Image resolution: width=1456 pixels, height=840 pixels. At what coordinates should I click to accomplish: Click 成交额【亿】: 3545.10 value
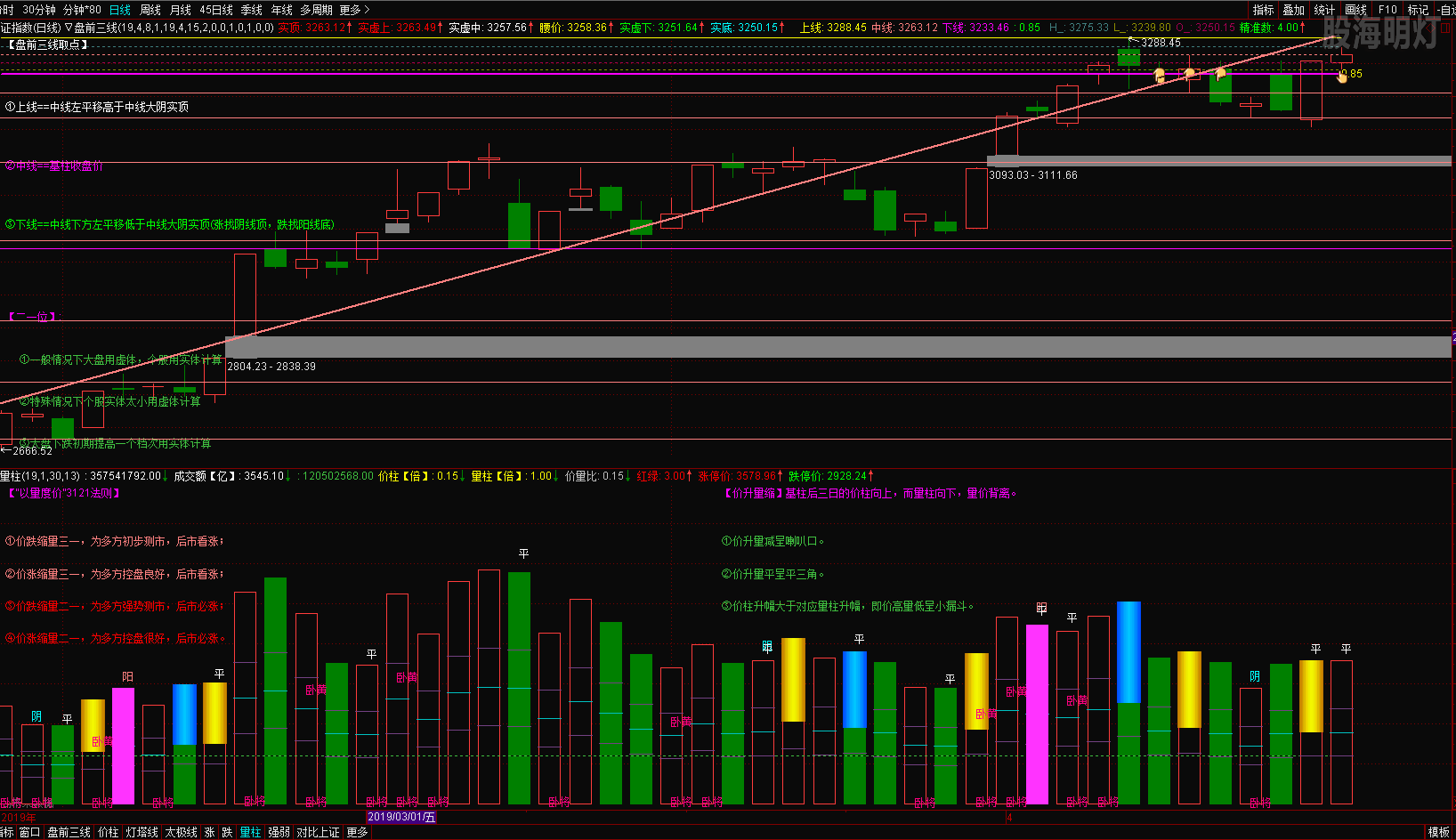tap(231, 476)
